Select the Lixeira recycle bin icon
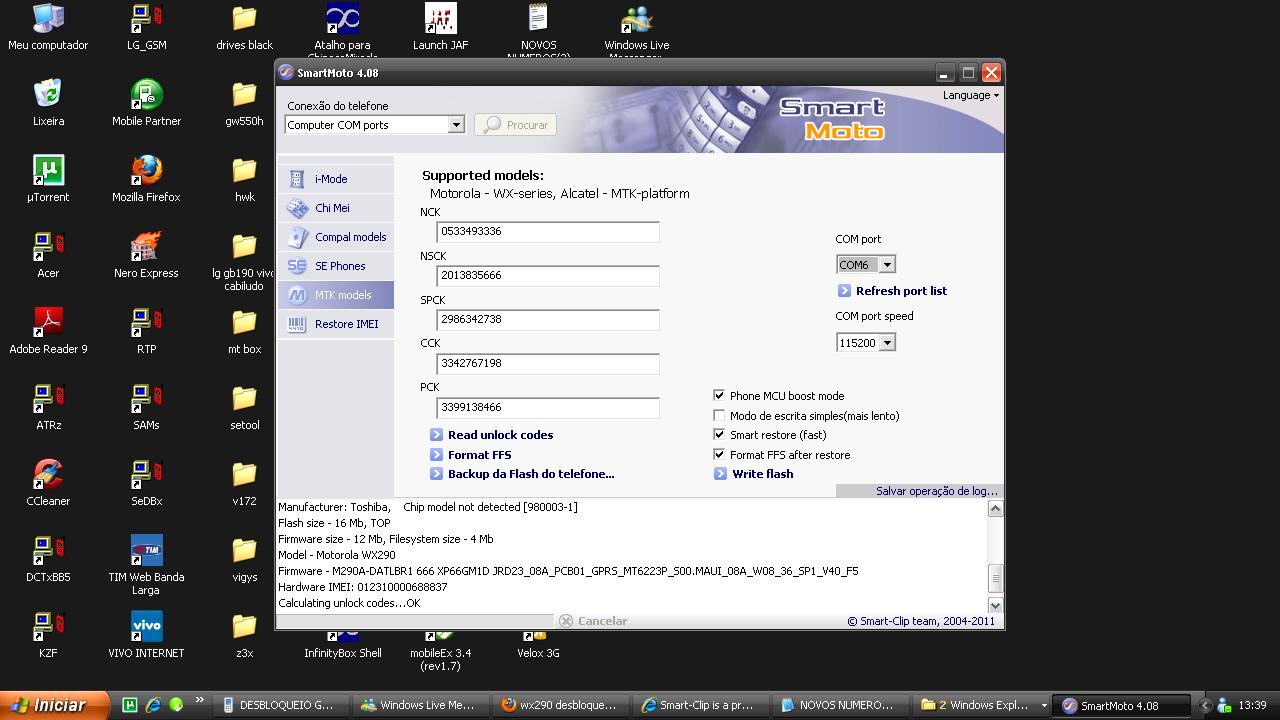The width and height of the screenshot is (1280, 720). pos(48,103)
